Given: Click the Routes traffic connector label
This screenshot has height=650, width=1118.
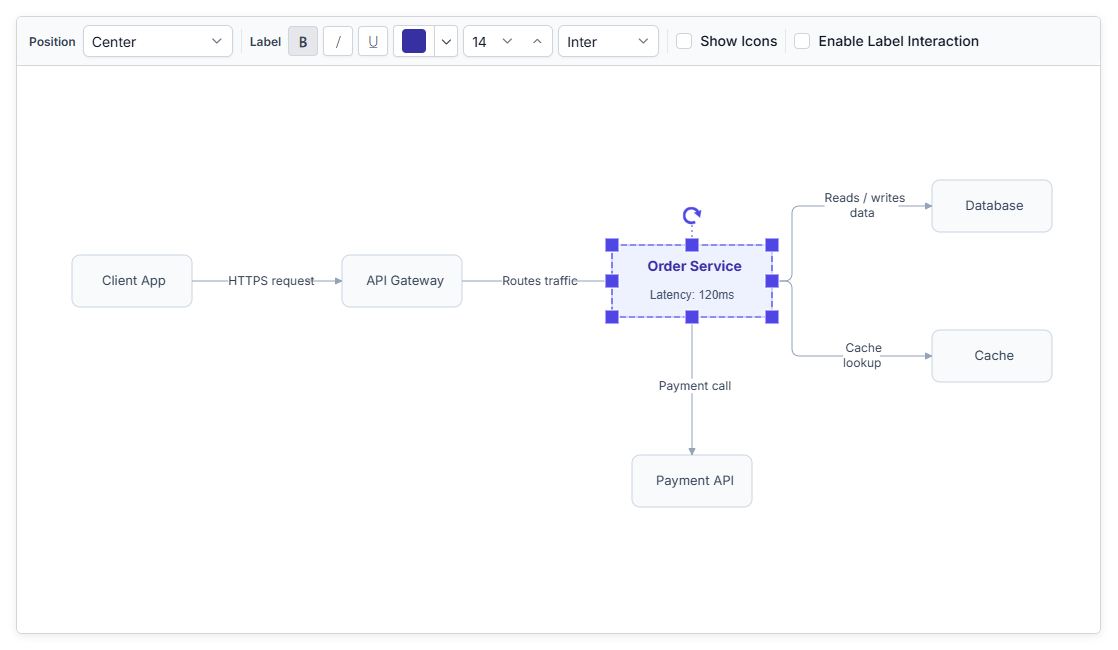Looking at the screenshot, I should [x=540, y=281].
